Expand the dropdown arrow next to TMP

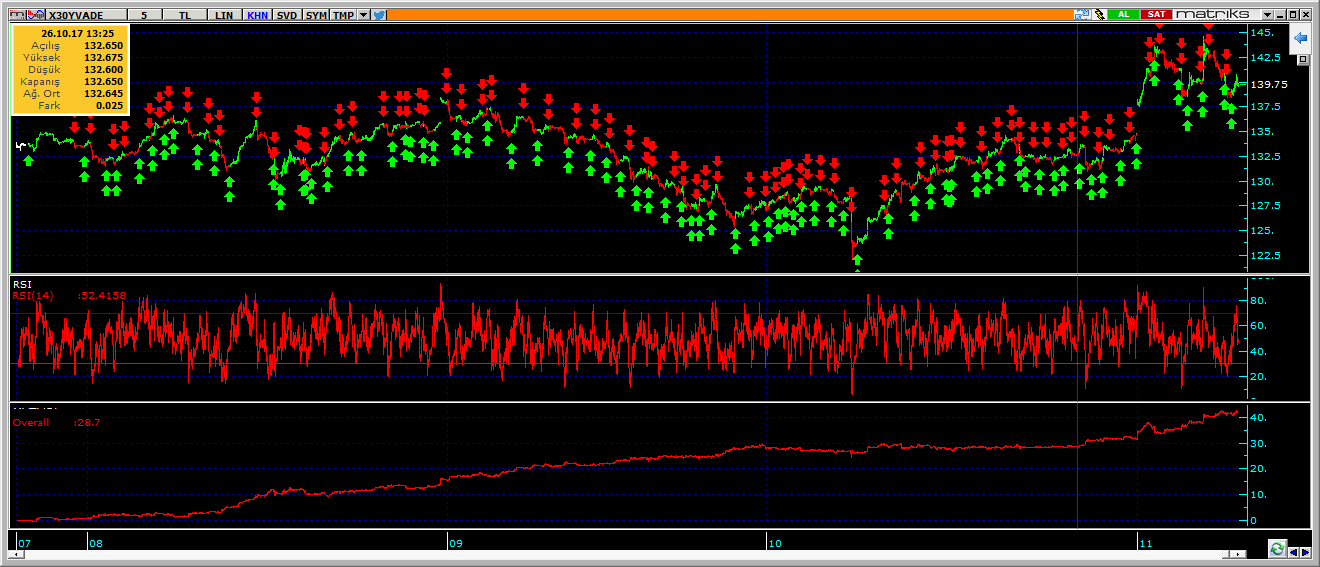pos(363,15)
